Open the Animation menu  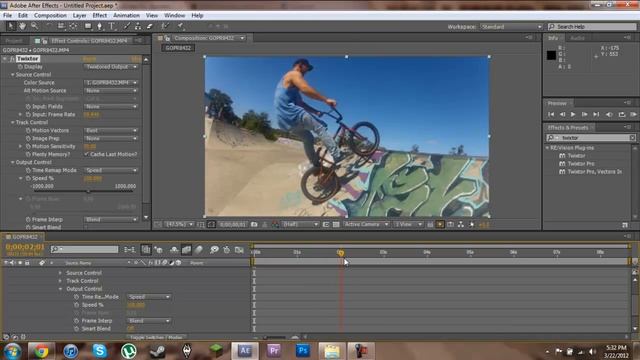tap(126, 16)
